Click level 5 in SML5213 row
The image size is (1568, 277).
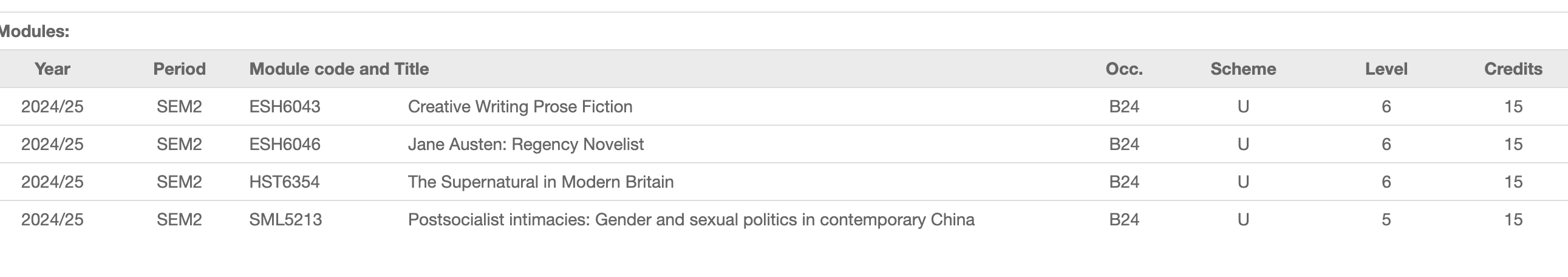(x=1386, y=220)
